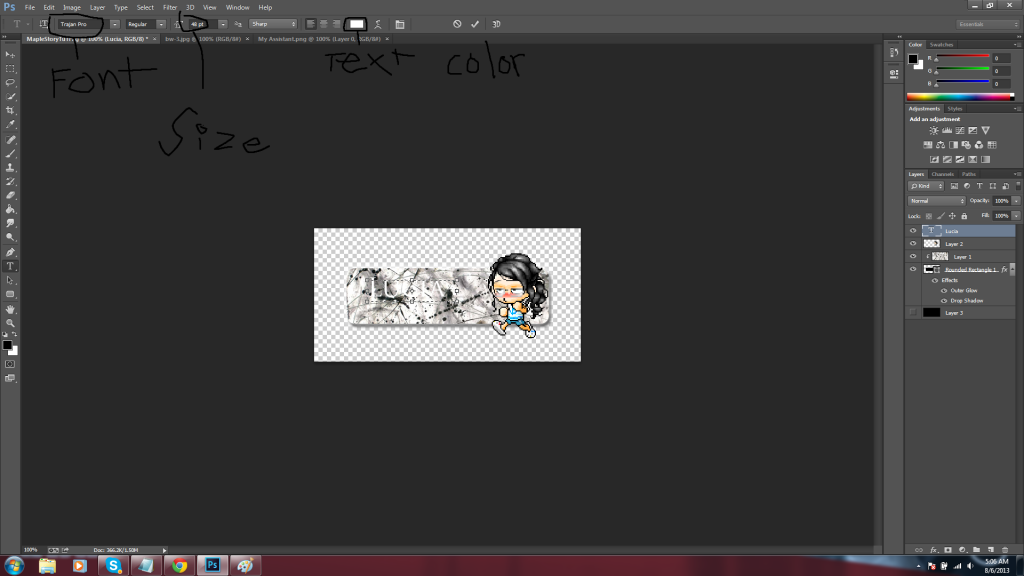Switch to the Swatches tab
The width and height of the screenshot is (1024, 576).
[941, 44]
